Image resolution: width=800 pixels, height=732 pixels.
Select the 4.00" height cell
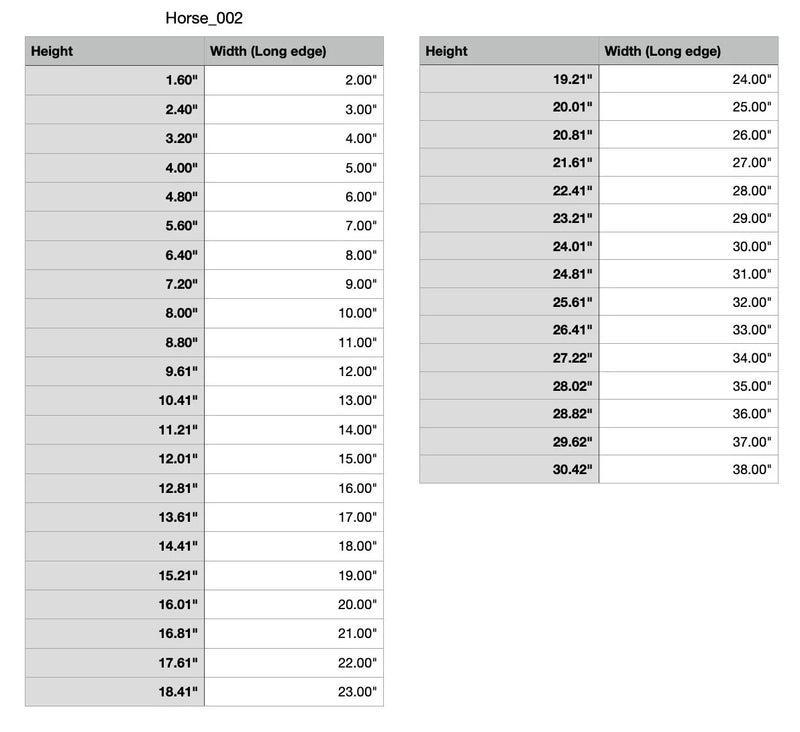point(115,168)
